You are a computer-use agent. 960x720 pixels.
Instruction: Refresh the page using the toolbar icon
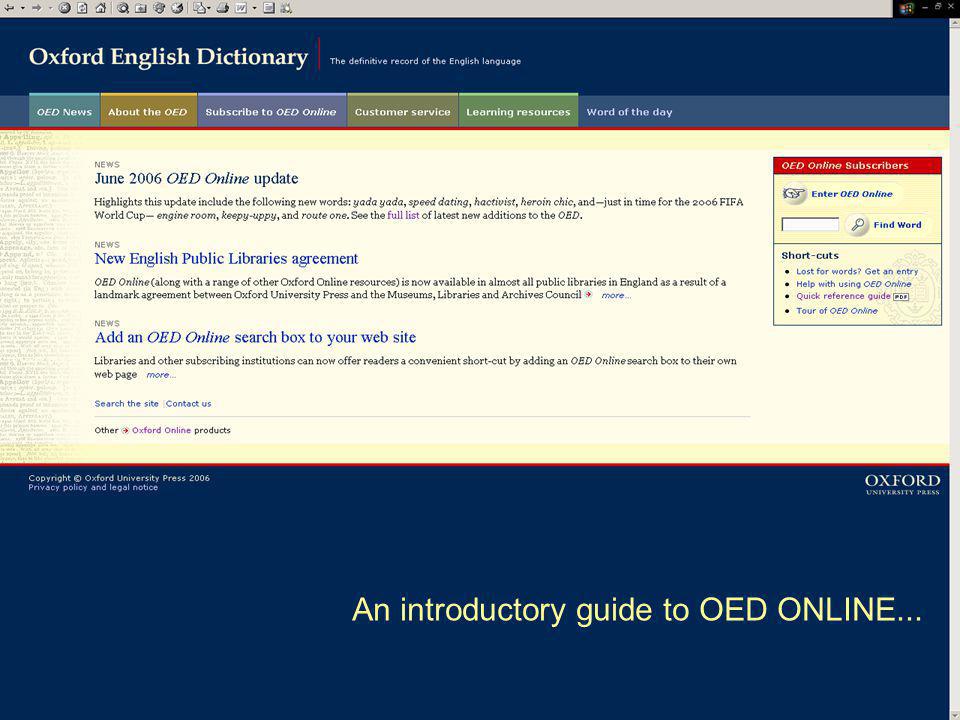point(82,8)
